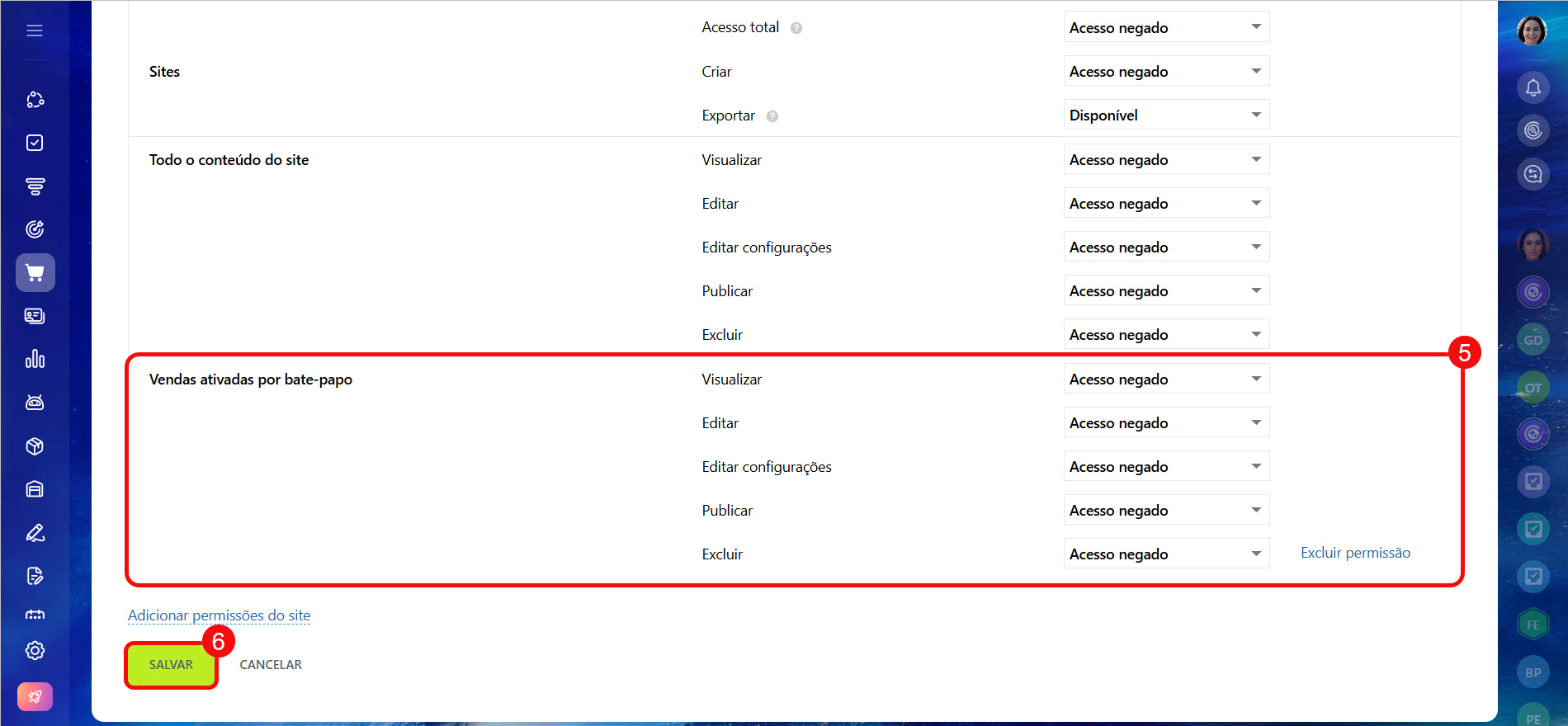The height and width of the screenshot is (726, 1568).
Task: Expand Vendas ativadas por bate-papo Publicar dropdown
Action: [x=1165, y=511]
